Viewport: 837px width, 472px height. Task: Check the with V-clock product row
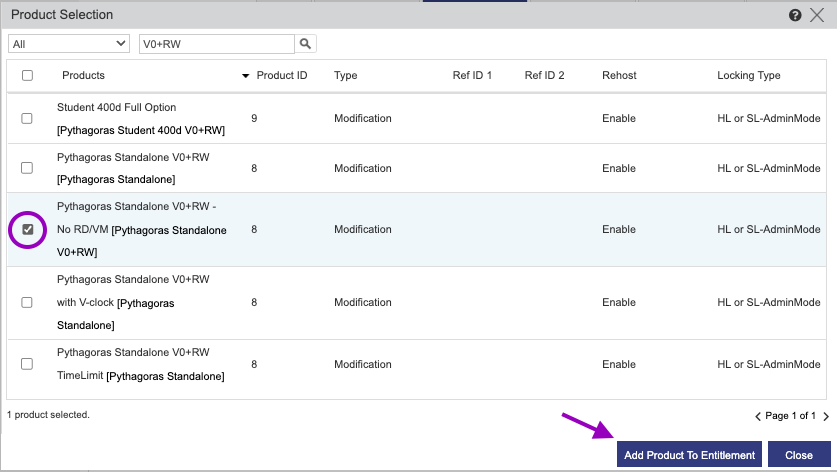click(x=27, y=303)
